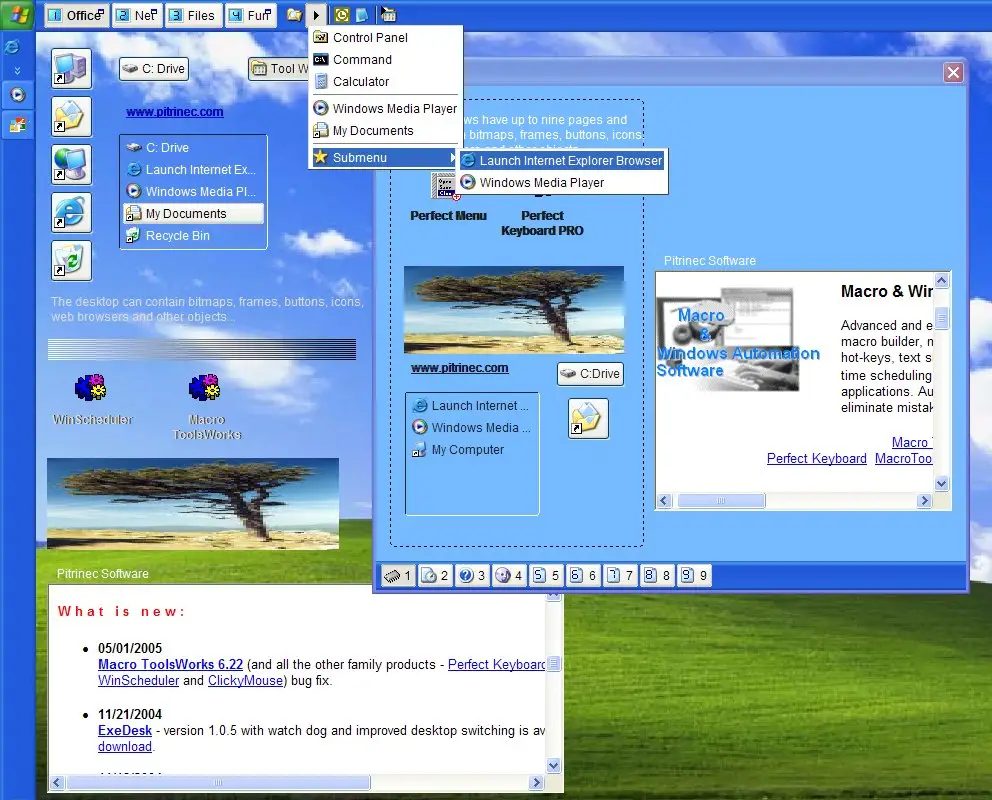Select My Computer in the window's list
The height and width of the screenshot is (800, 992).
(x=472, y=450)
